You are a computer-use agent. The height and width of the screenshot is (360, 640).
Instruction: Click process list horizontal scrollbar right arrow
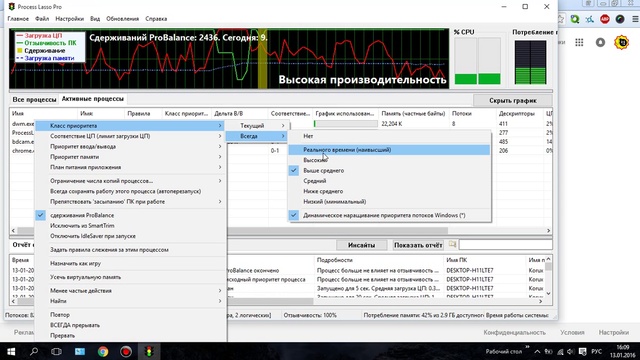coord(548,231)
